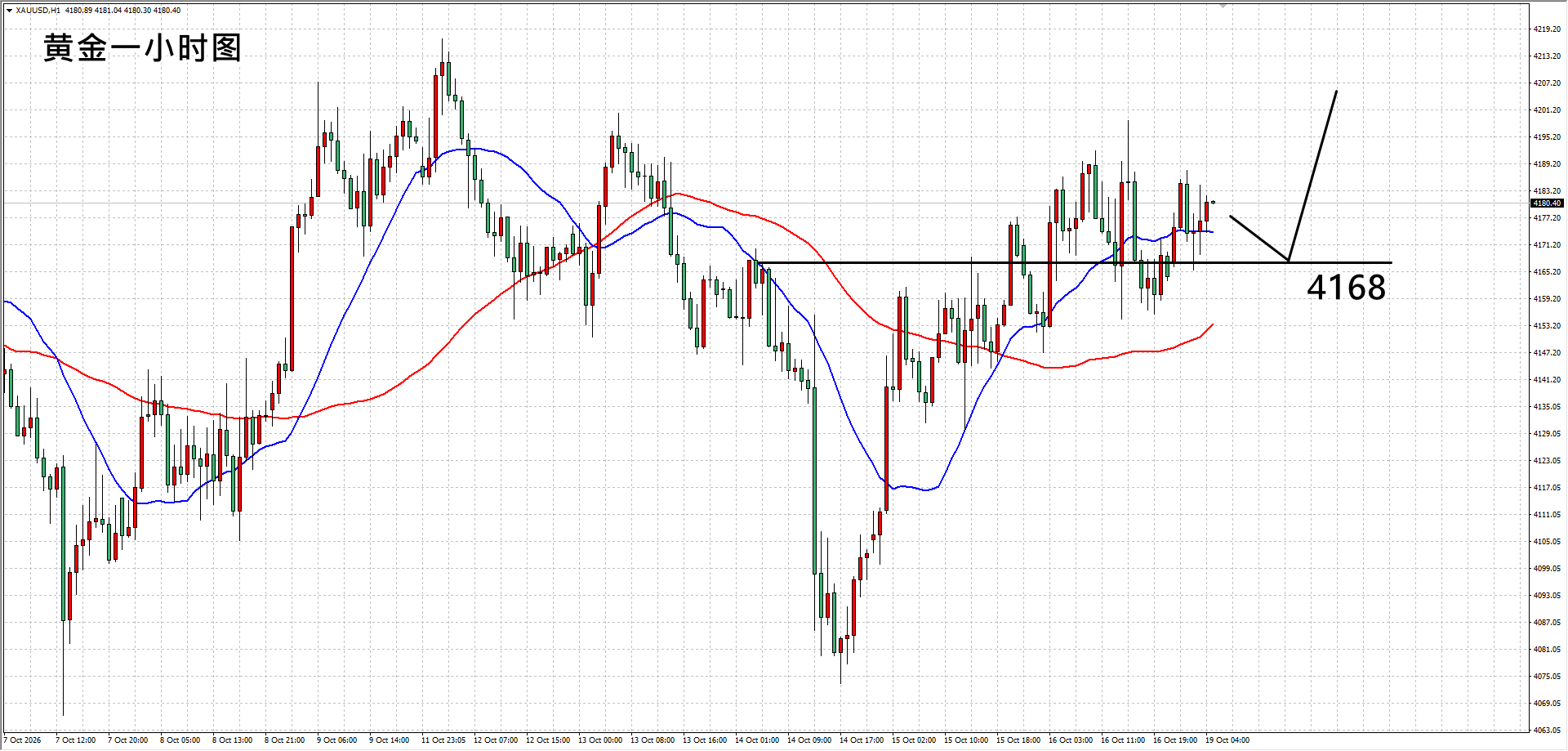Click the 4081.05 price axis label
1568x751 pixels.
[x=1547, y=650]
